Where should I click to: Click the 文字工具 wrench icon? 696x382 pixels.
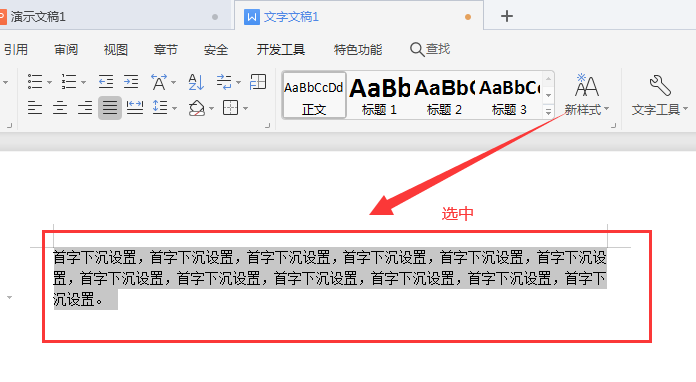tap(660, 85)
